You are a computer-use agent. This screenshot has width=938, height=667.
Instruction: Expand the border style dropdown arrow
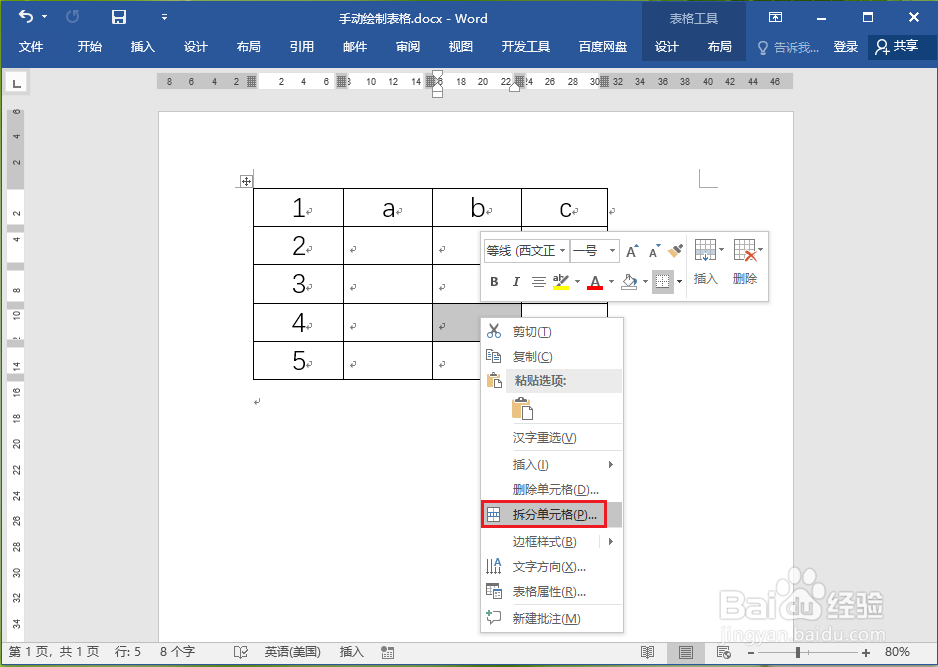(680, 281)
